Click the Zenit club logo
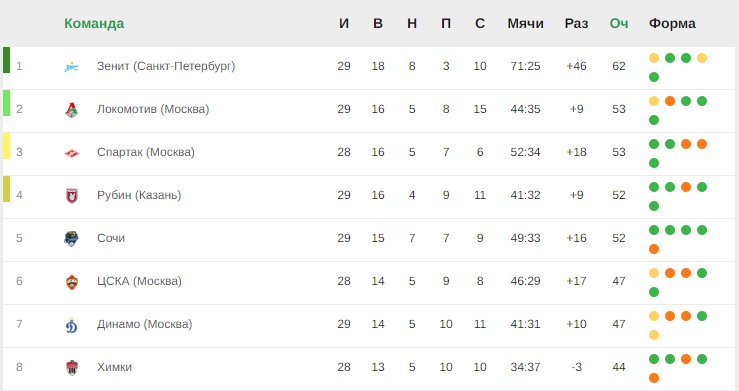Screen dimensions: 739x391 click(71, 67)
